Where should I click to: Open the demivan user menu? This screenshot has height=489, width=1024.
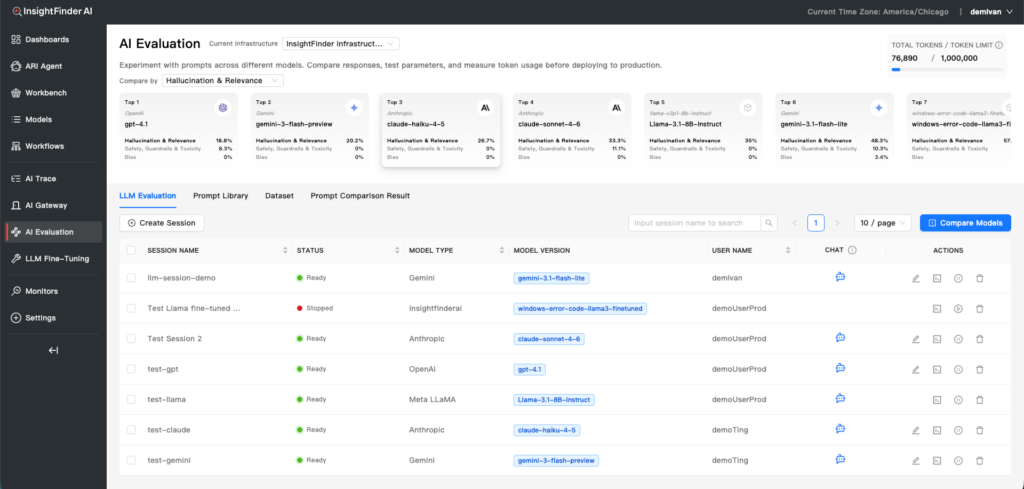(x=991, y=12)
